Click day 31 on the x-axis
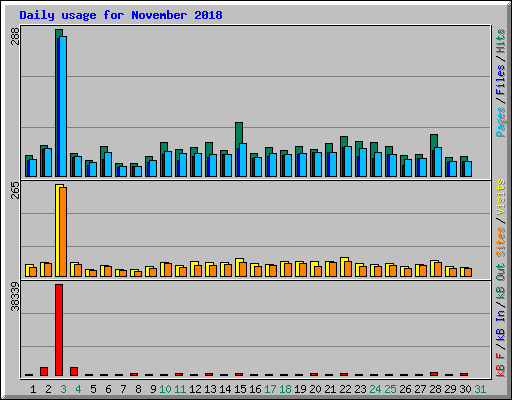Screen dimensions: 512x400 (x=480, y=389)
